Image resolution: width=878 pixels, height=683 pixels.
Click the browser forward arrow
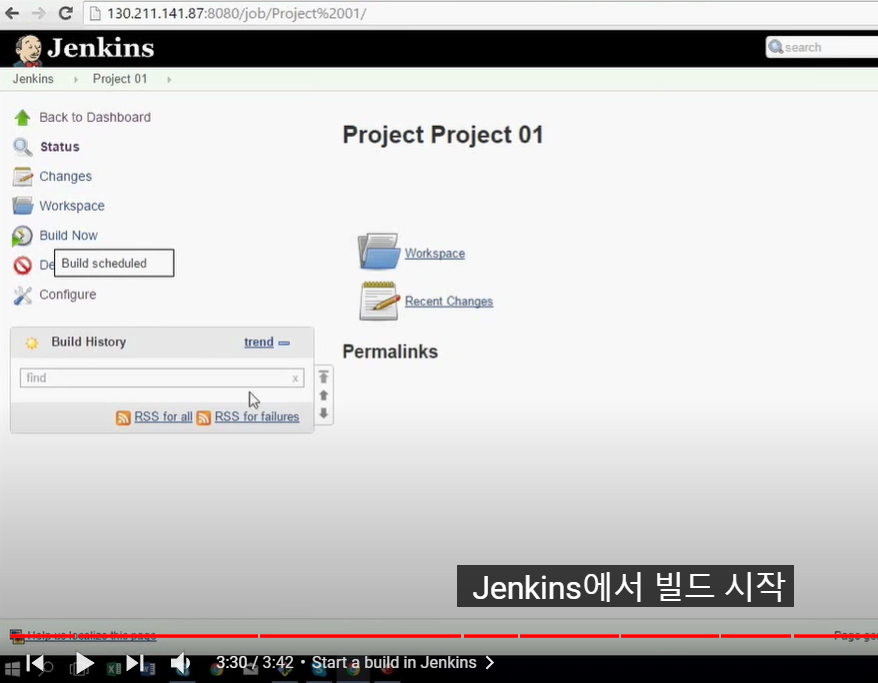tap(39, 13)
